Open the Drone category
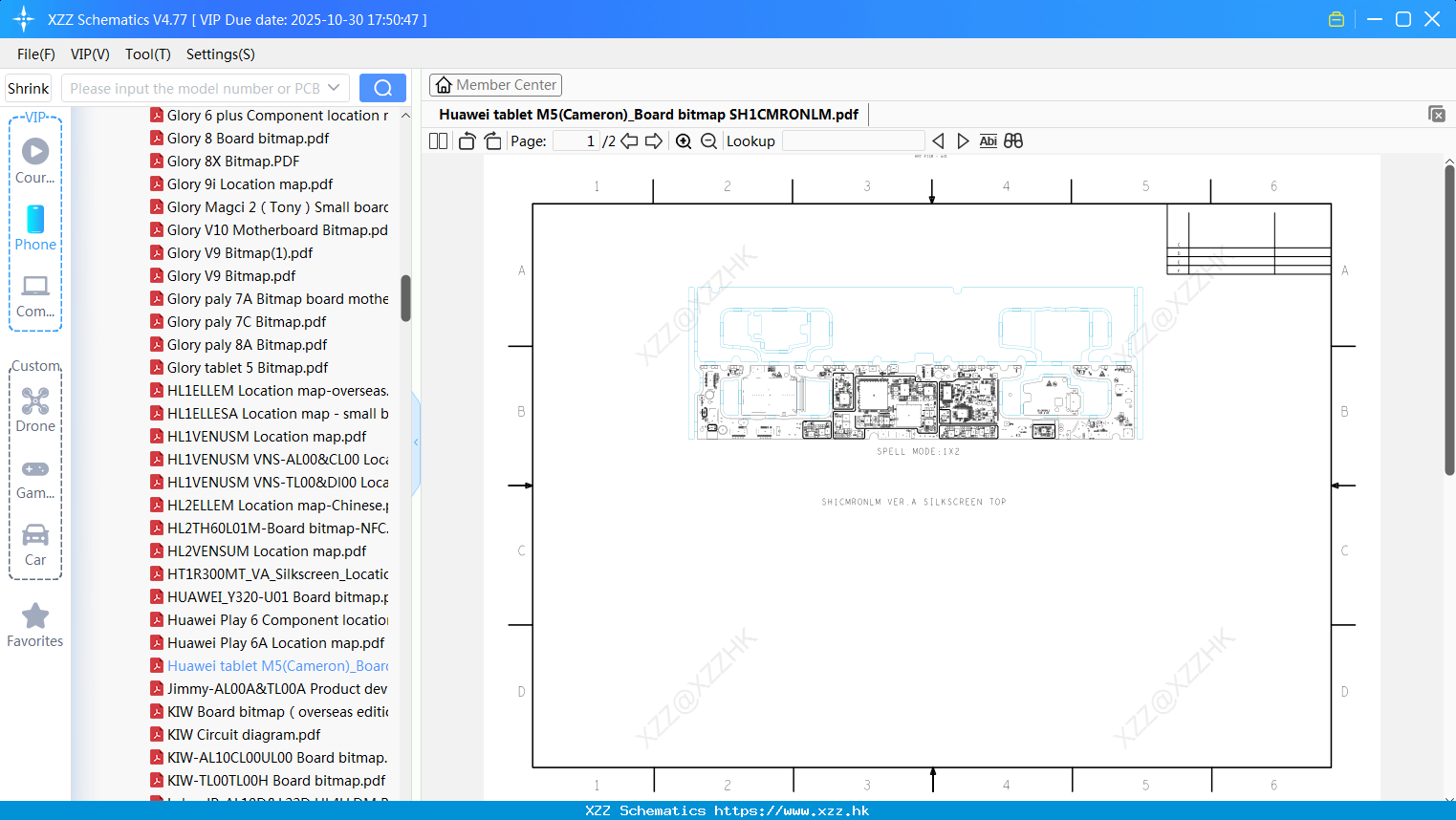 coord(35,410)
